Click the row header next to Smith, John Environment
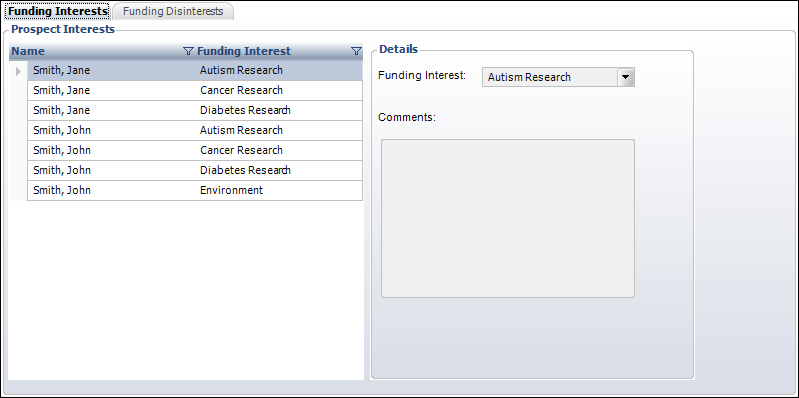Screen dimensions: 799x398 [x=18, y=190]
